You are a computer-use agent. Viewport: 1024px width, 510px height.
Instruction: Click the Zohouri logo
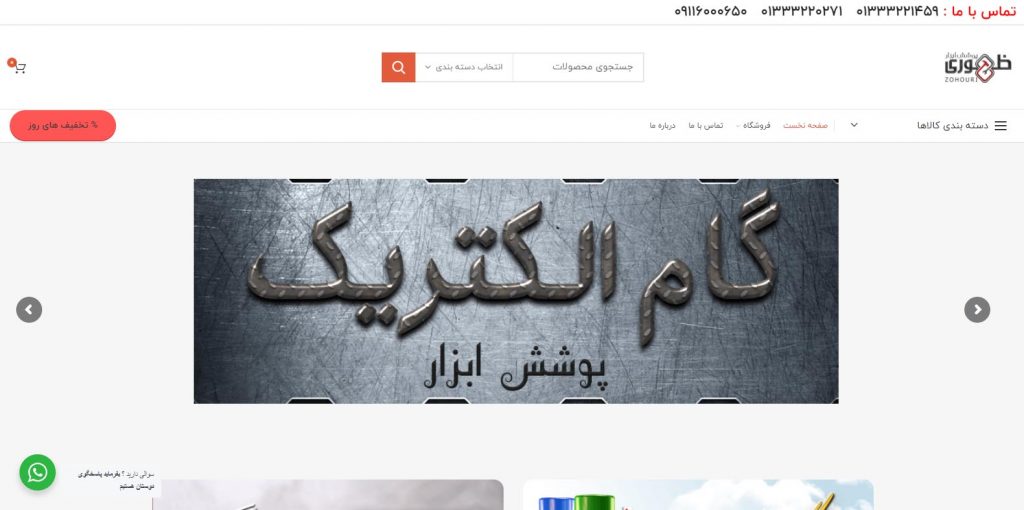point(977,67)
